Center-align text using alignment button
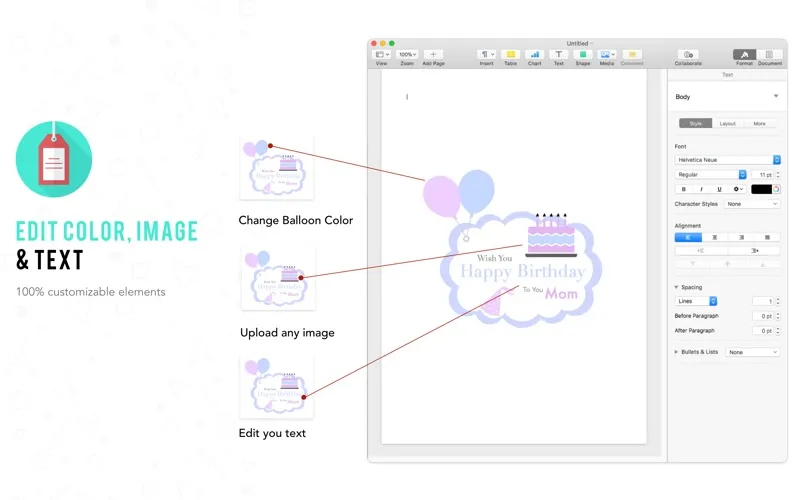This screenshot has height=500, width=800. coord(714,237)
